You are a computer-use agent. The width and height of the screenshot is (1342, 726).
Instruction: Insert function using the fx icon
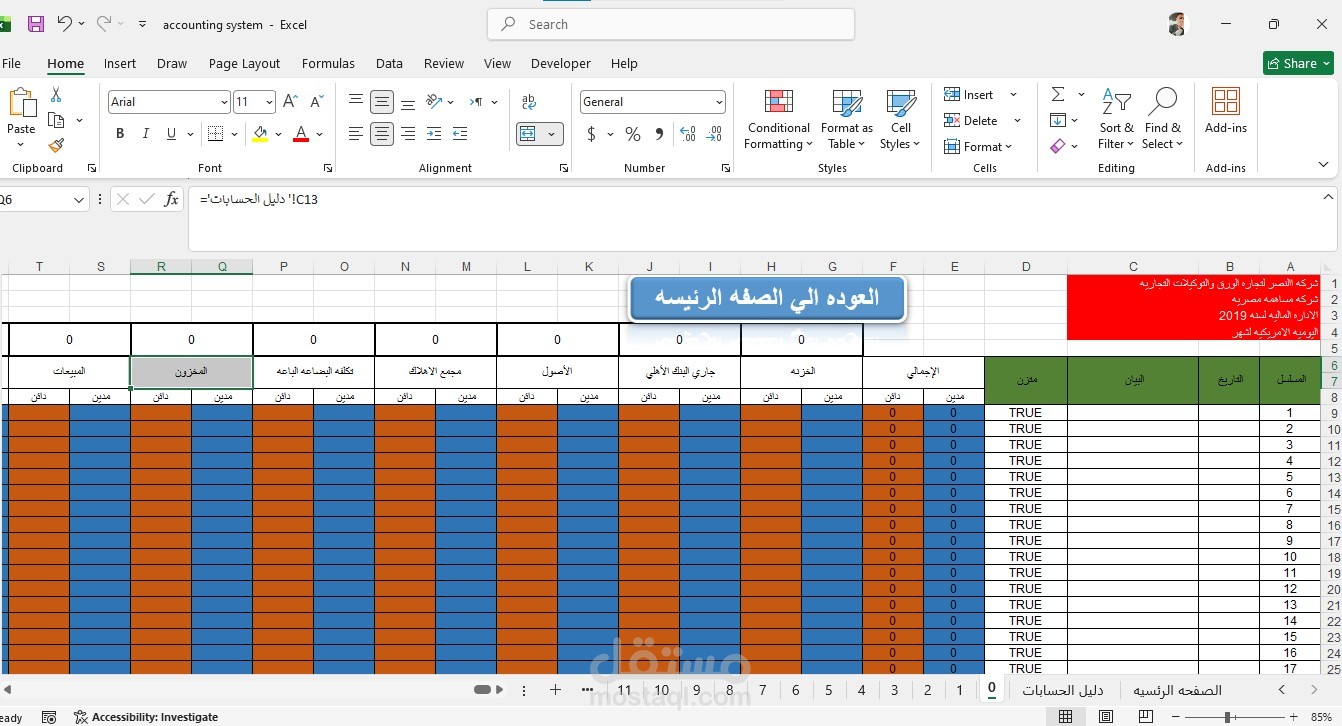(x=171, y=200)
